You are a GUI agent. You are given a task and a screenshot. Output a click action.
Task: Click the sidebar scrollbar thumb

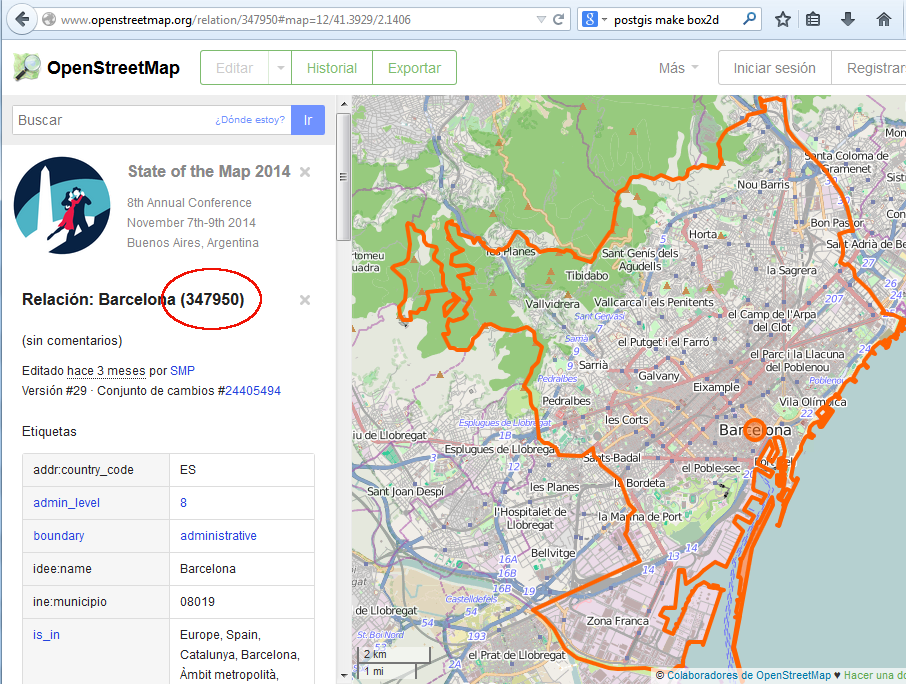344,176
